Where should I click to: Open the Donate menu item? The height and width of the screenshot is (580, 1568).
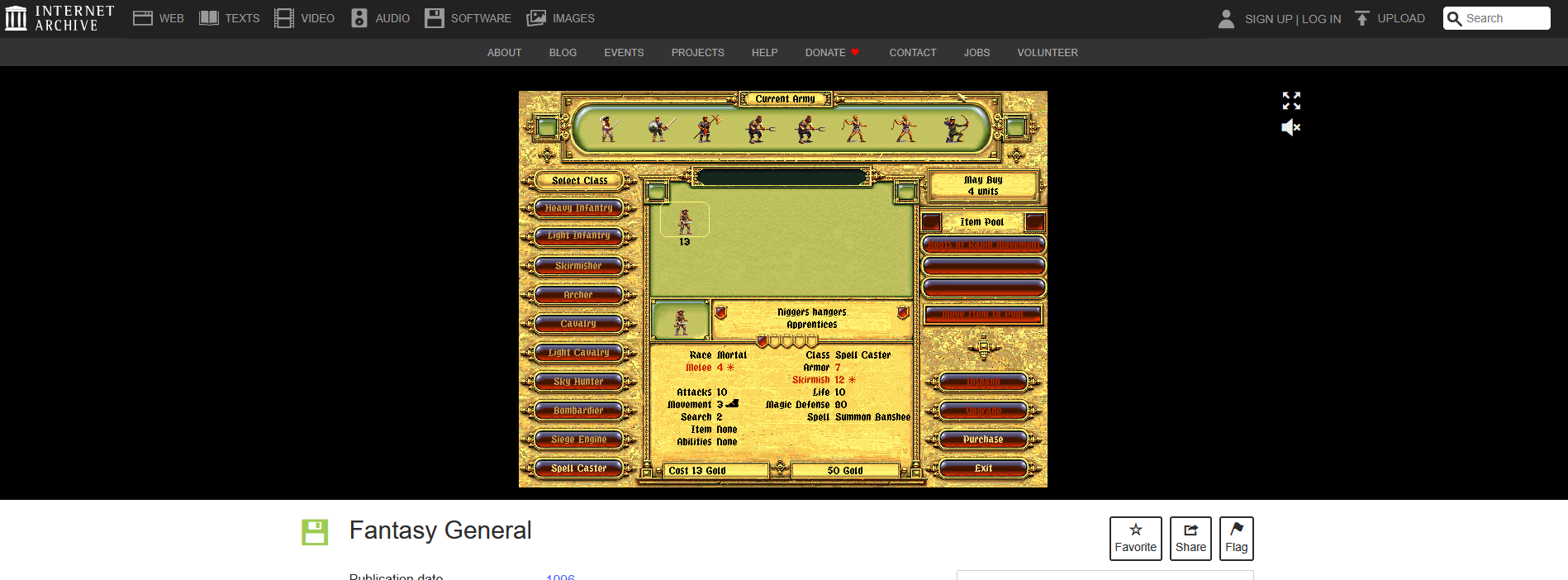point(832,52)
